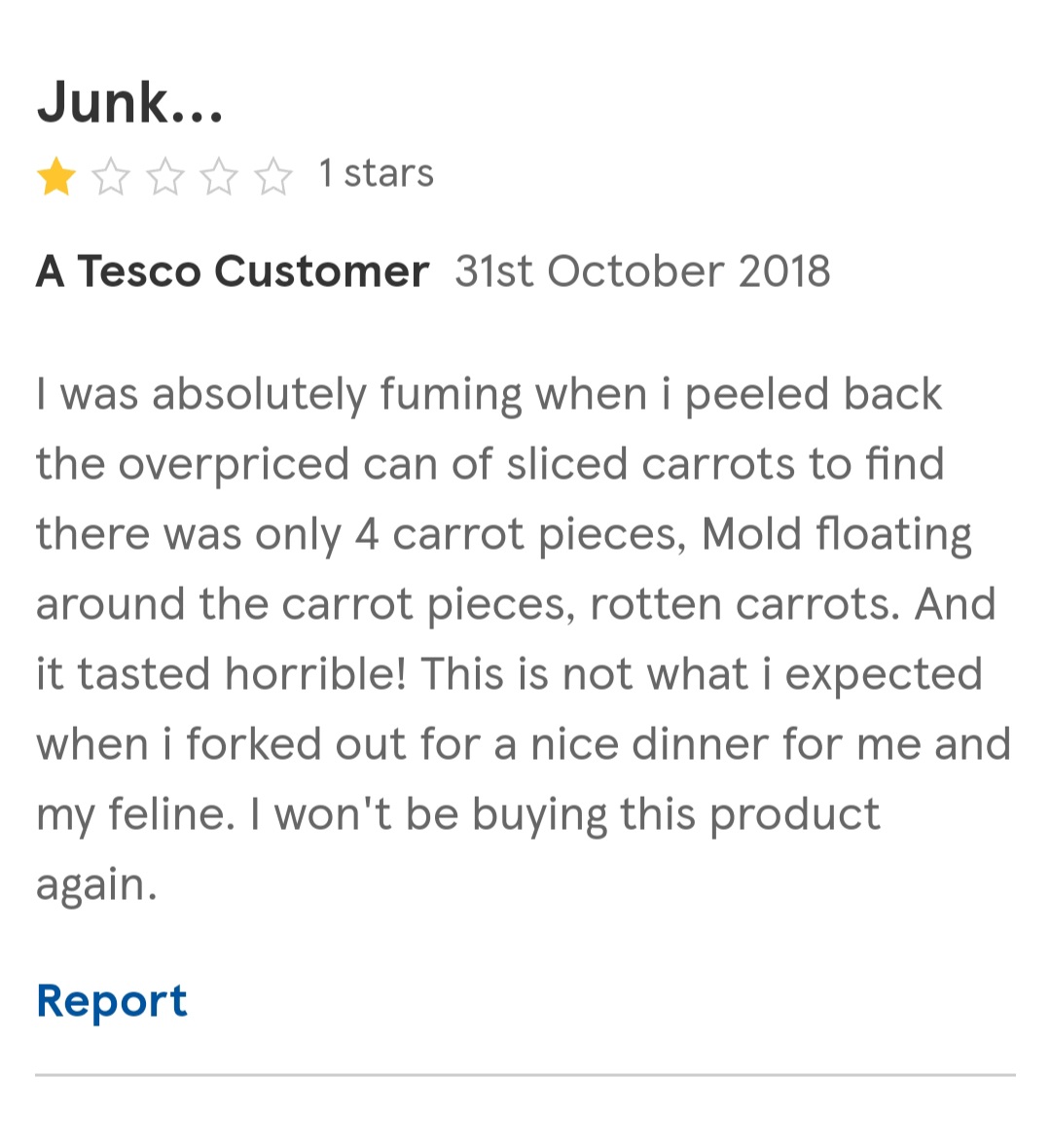Click the date '31st October 2018'
Viewport: 1051px width, 1148px height.
click(642, 270)
